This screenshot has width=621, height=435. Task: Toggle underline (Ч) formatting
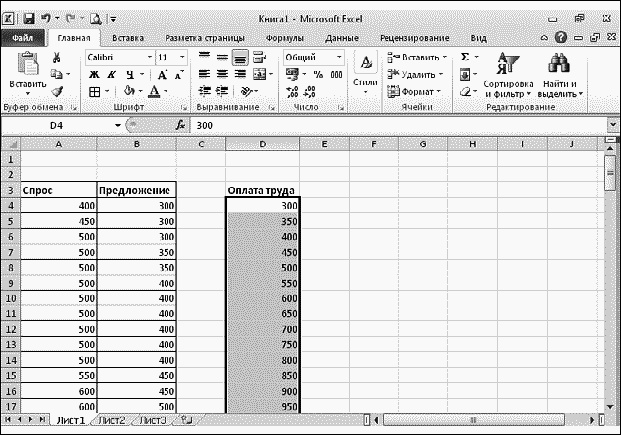(129, 75)
